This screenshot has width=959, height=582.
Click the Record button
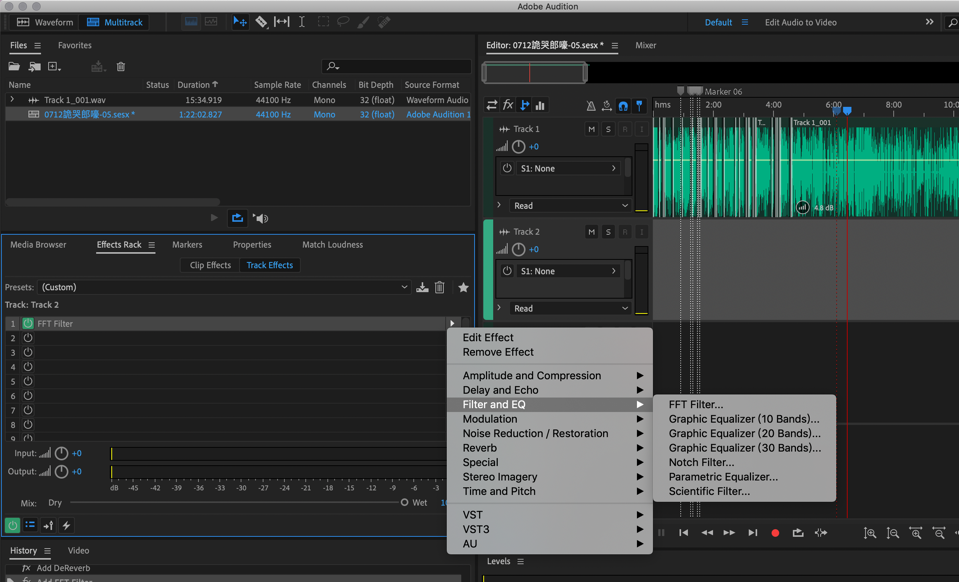click(x=775, y=533)
